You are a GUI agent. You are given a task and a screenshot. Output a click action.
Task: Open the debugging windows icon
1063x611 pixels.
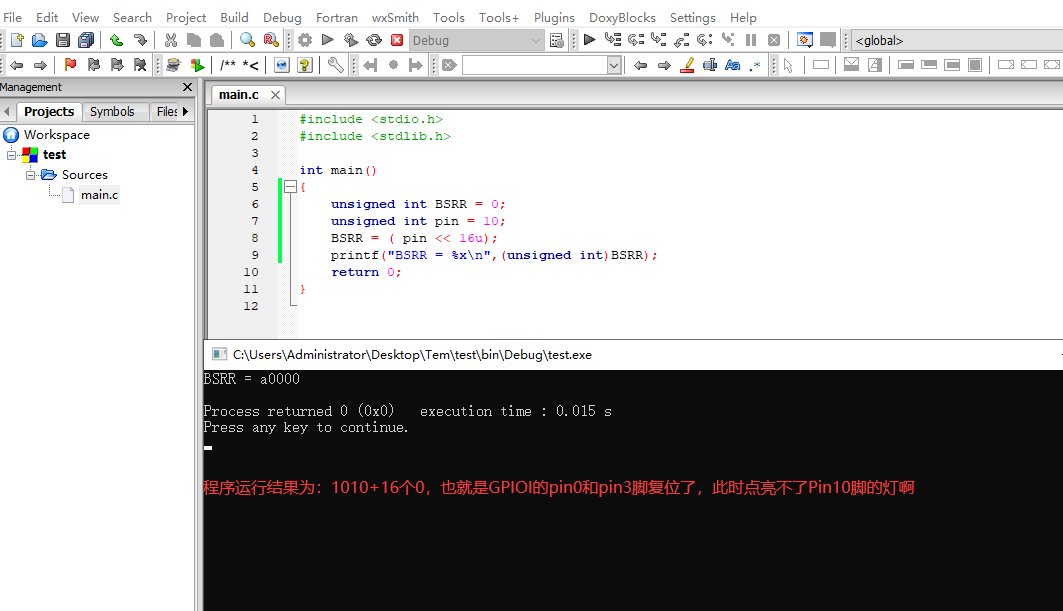tap(805, 39)
